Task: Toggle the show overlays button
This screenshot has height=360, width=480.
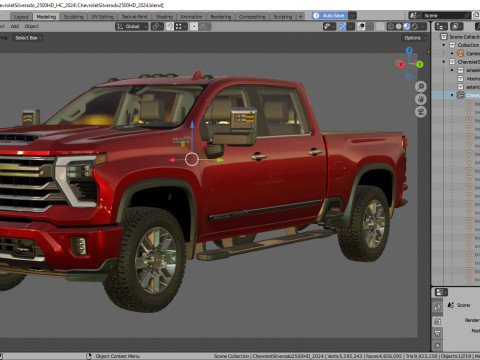Action: 361,26
